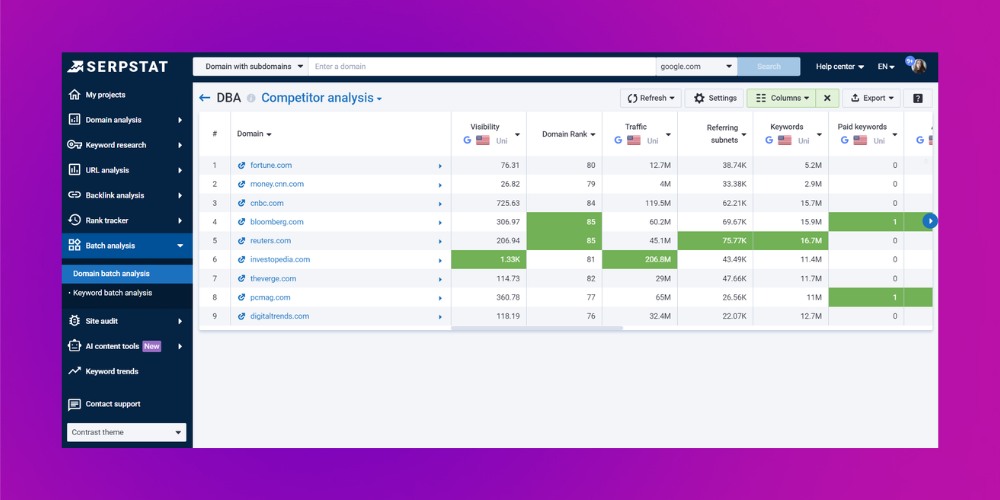Open external link icon for investopedia.com
The image size is (1000, 500).
tap(241, 260)
